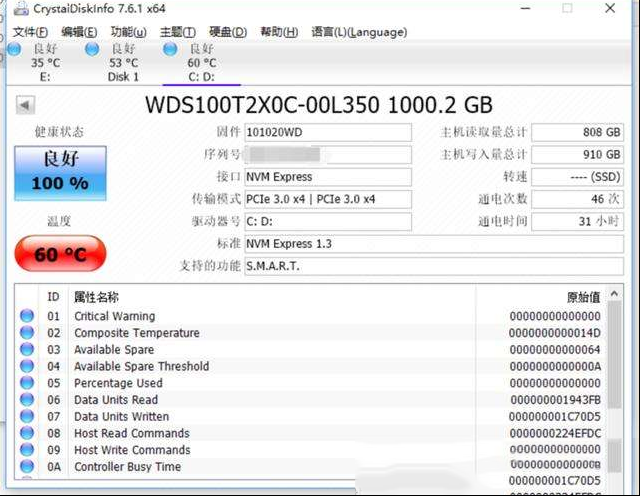Click the power on count 46 次
The width and height of the screenshot is (640, 496).
578,199
